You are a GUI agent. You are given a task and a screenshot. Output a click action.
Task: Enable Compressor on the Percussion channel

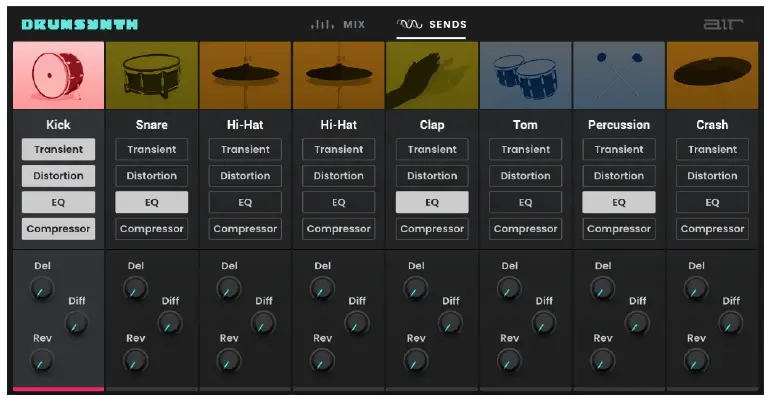[619, 229]
